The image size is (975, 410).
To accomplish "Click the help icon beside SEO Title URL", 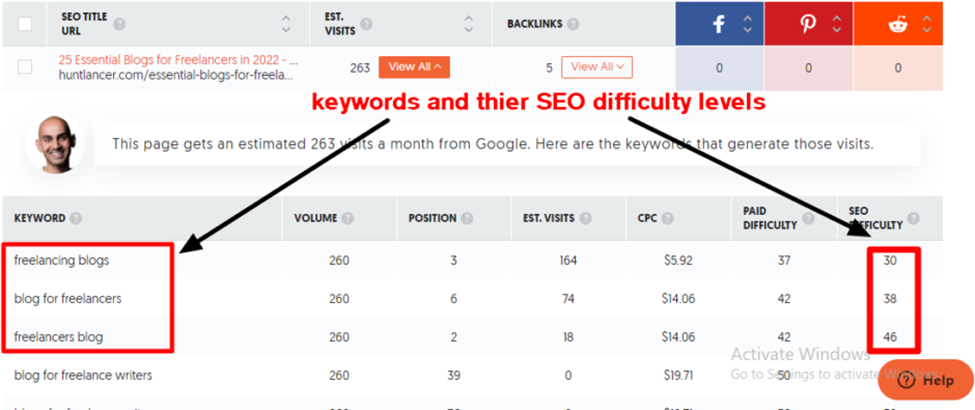I will [120, 24].
